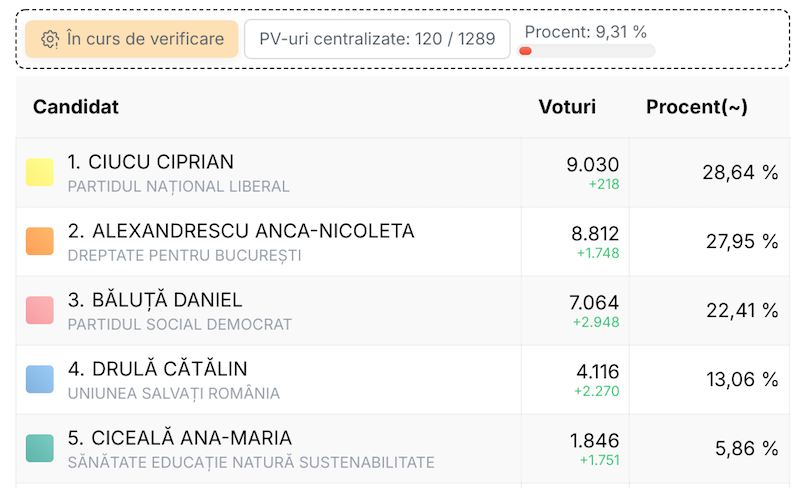Click the PV-uri centralizate 120 / 1289 box

pyautogui.click(x=377, y=39)
